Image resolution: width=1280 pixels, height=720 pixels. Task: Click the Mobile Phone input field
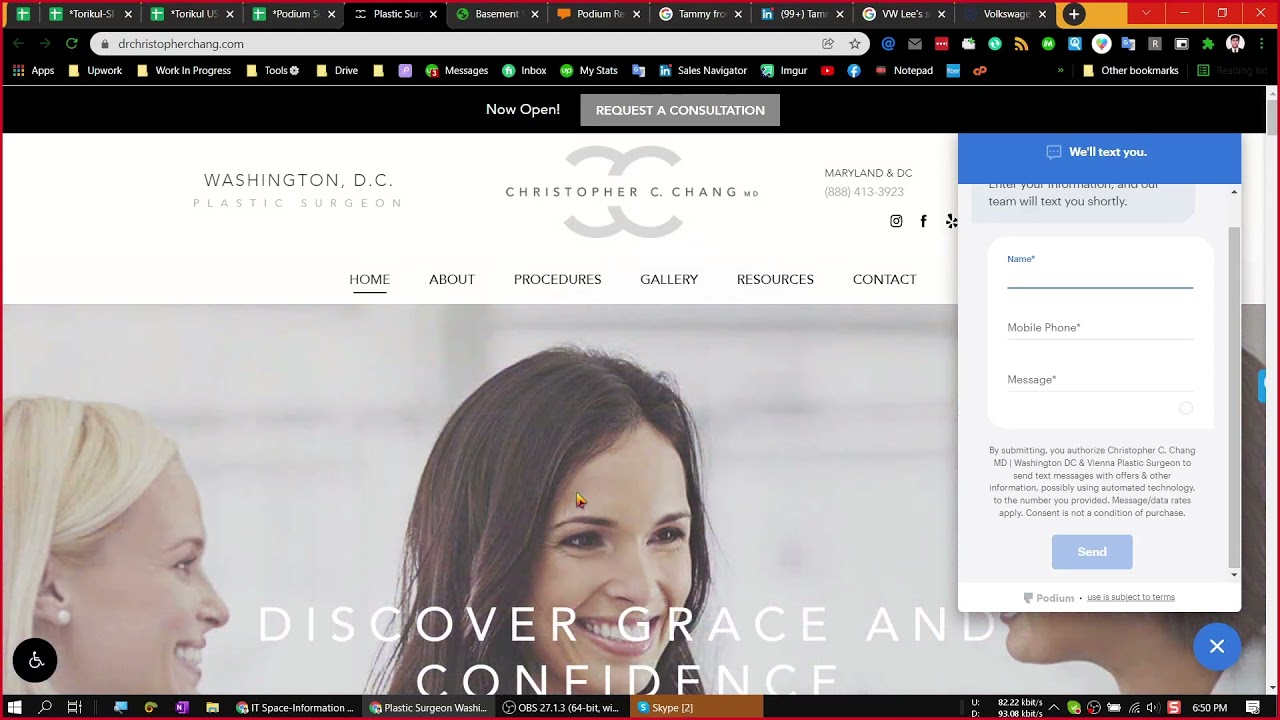click(x=1100, y=328)
